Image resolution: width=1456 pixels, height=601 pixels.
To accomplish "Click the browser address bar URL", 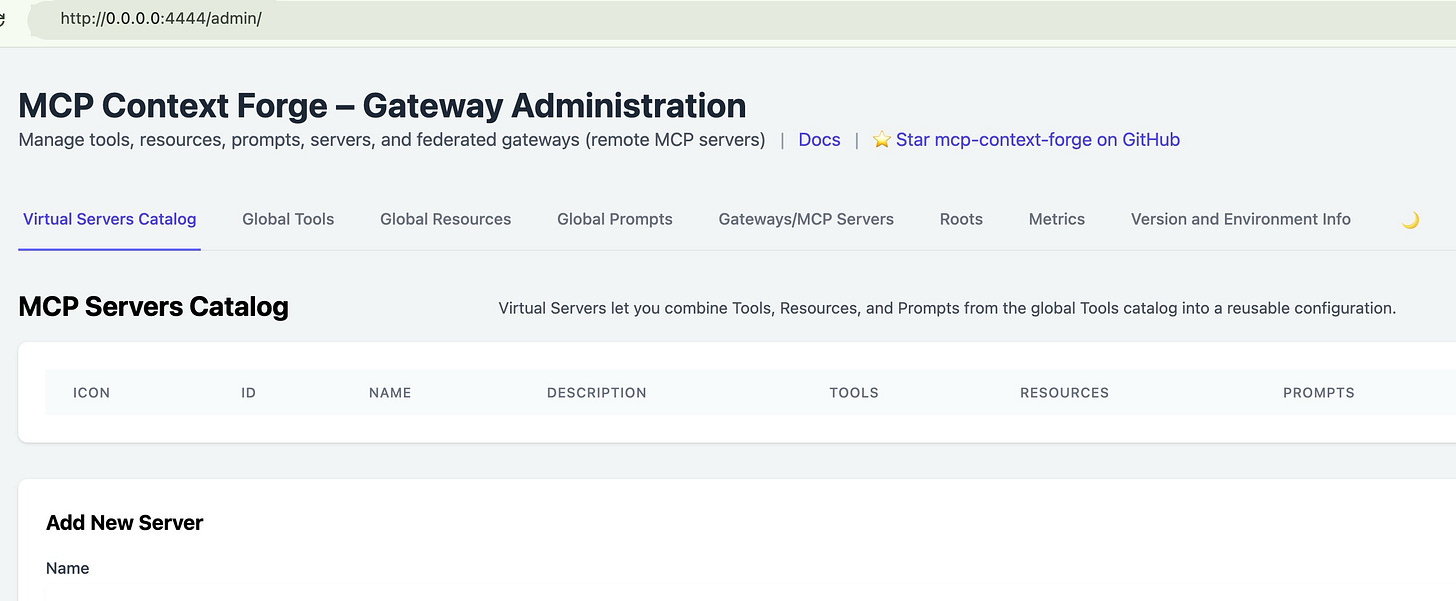I will point(161,19).
